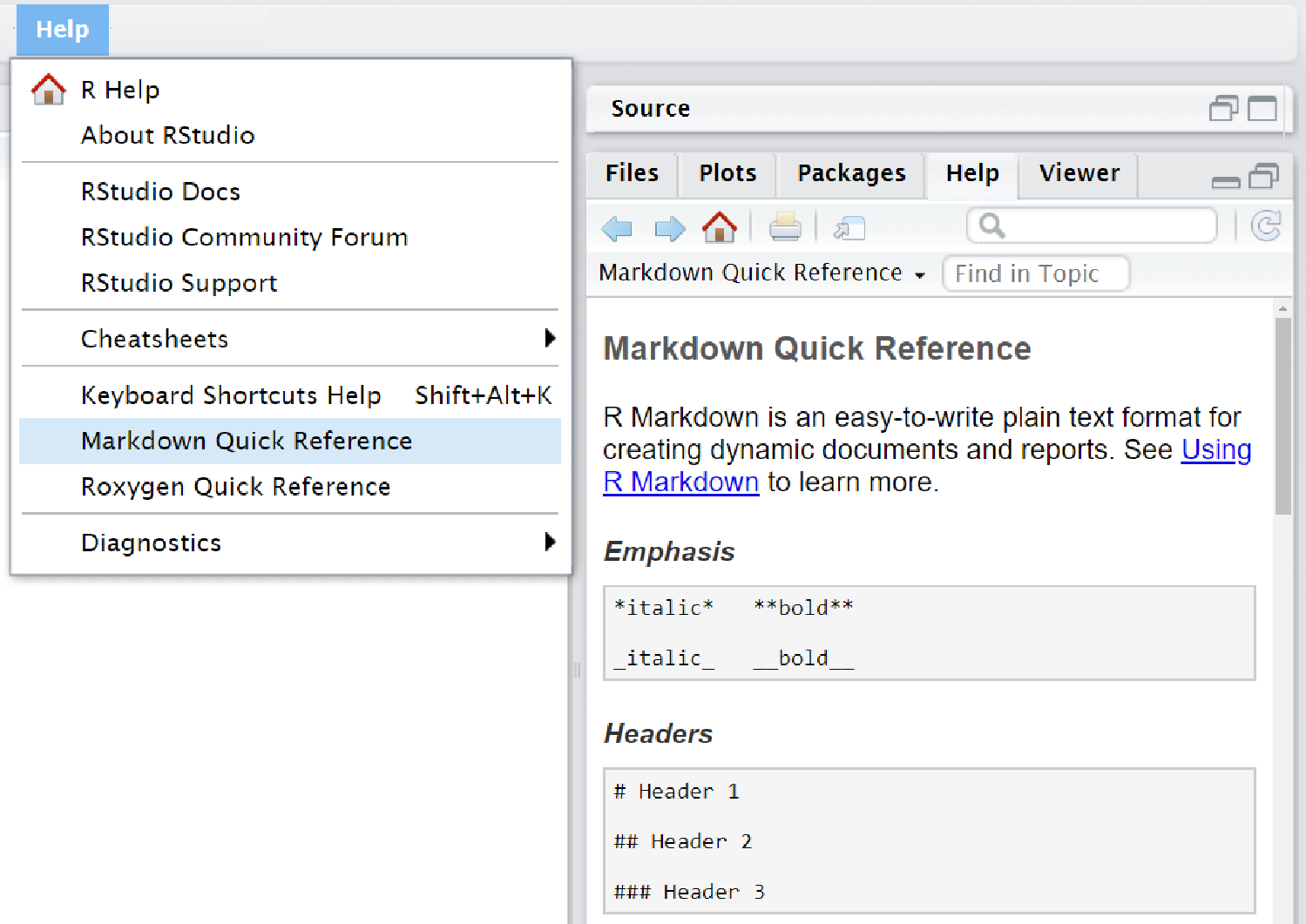Screen dimensions: 1306x924
Task: Switch to the Files tab
Action: tap(633, 173)
